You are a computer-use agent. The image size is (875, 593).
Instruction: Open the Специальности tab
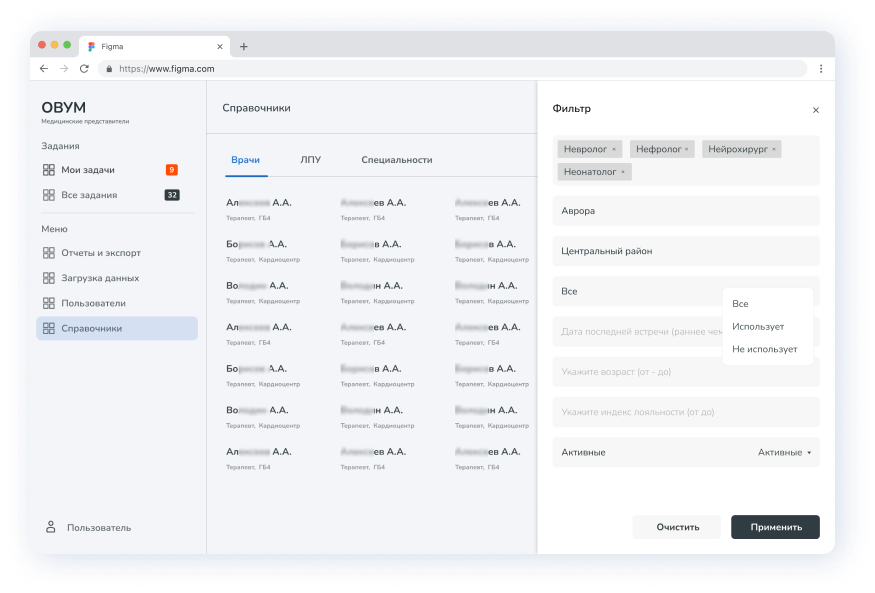click(396, 159)
